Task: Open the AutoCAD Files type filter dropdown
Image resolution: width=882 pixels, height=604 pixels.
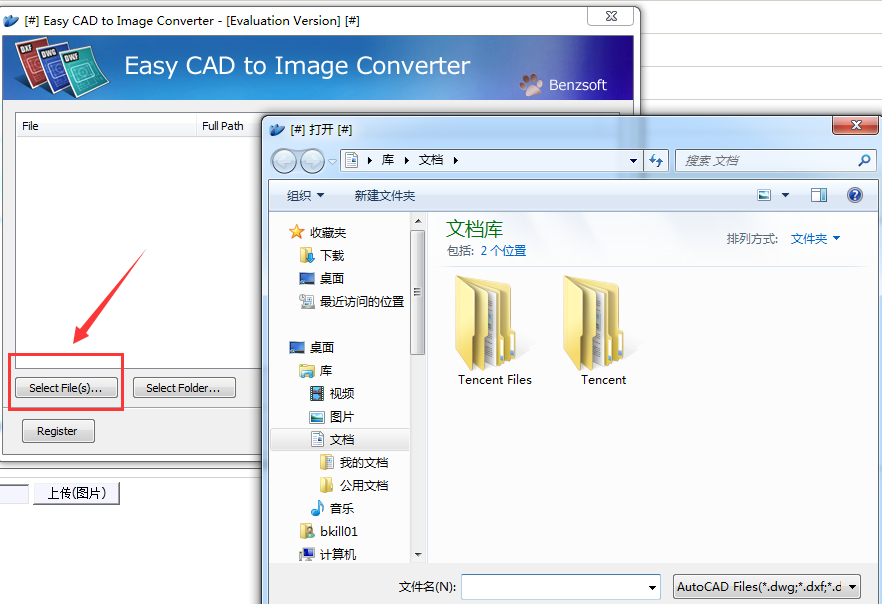Action: point(767,587)
